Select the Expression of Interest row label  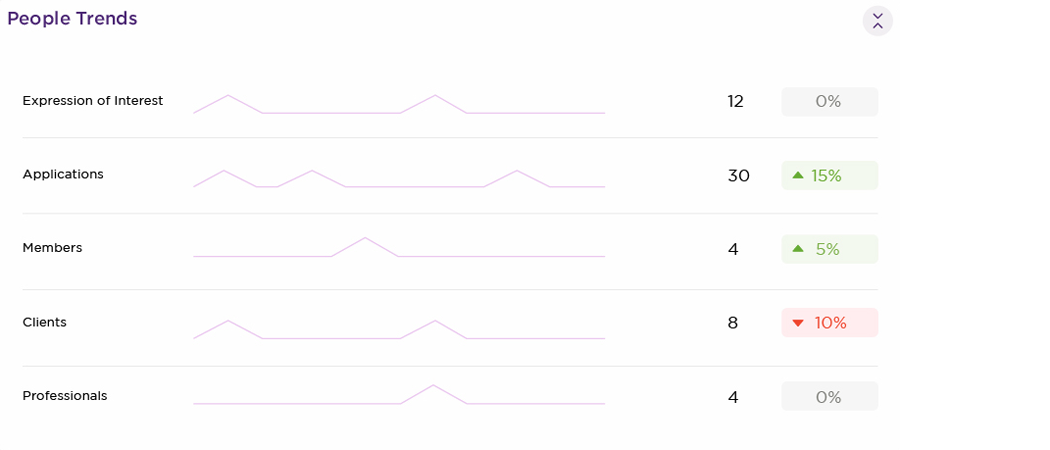(x=93, y=101)
